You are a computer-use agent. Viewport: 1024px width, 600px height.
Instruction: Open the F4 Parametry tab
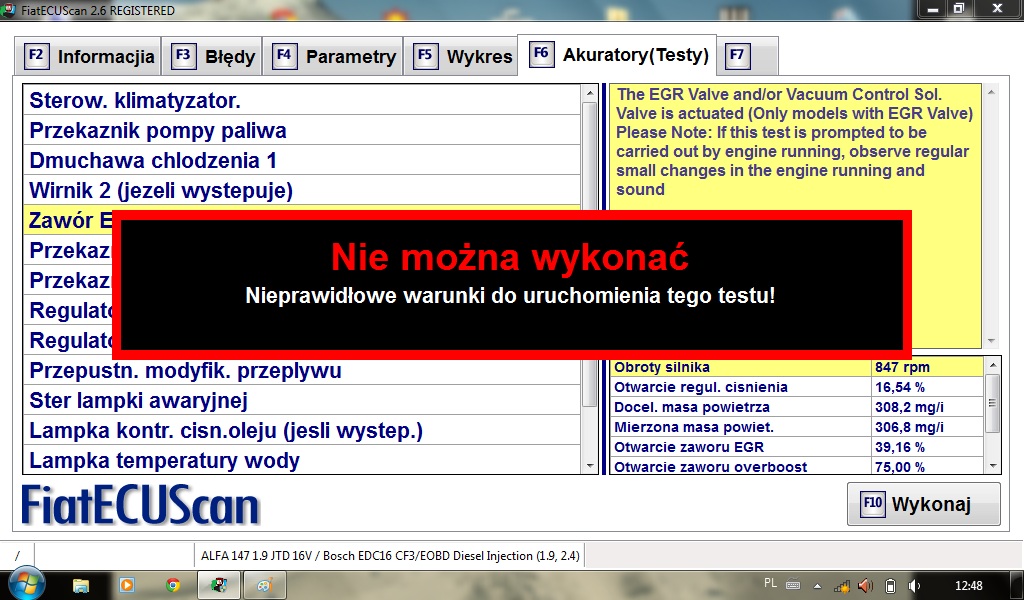click(x=333, y=57)
